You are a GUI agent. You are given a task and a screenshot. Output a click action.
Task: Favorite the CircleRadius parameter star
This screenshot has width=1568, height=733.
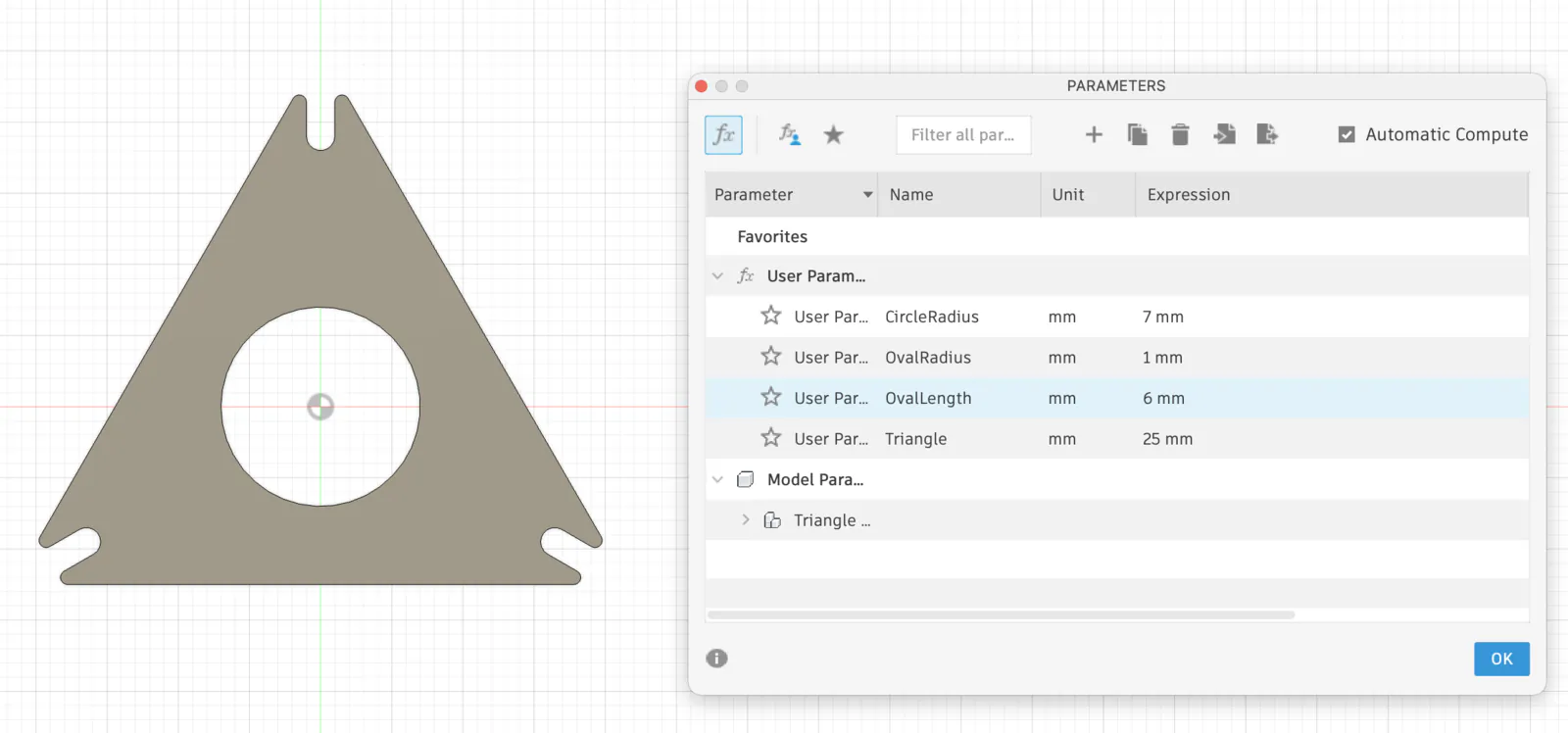click(771, 316)
